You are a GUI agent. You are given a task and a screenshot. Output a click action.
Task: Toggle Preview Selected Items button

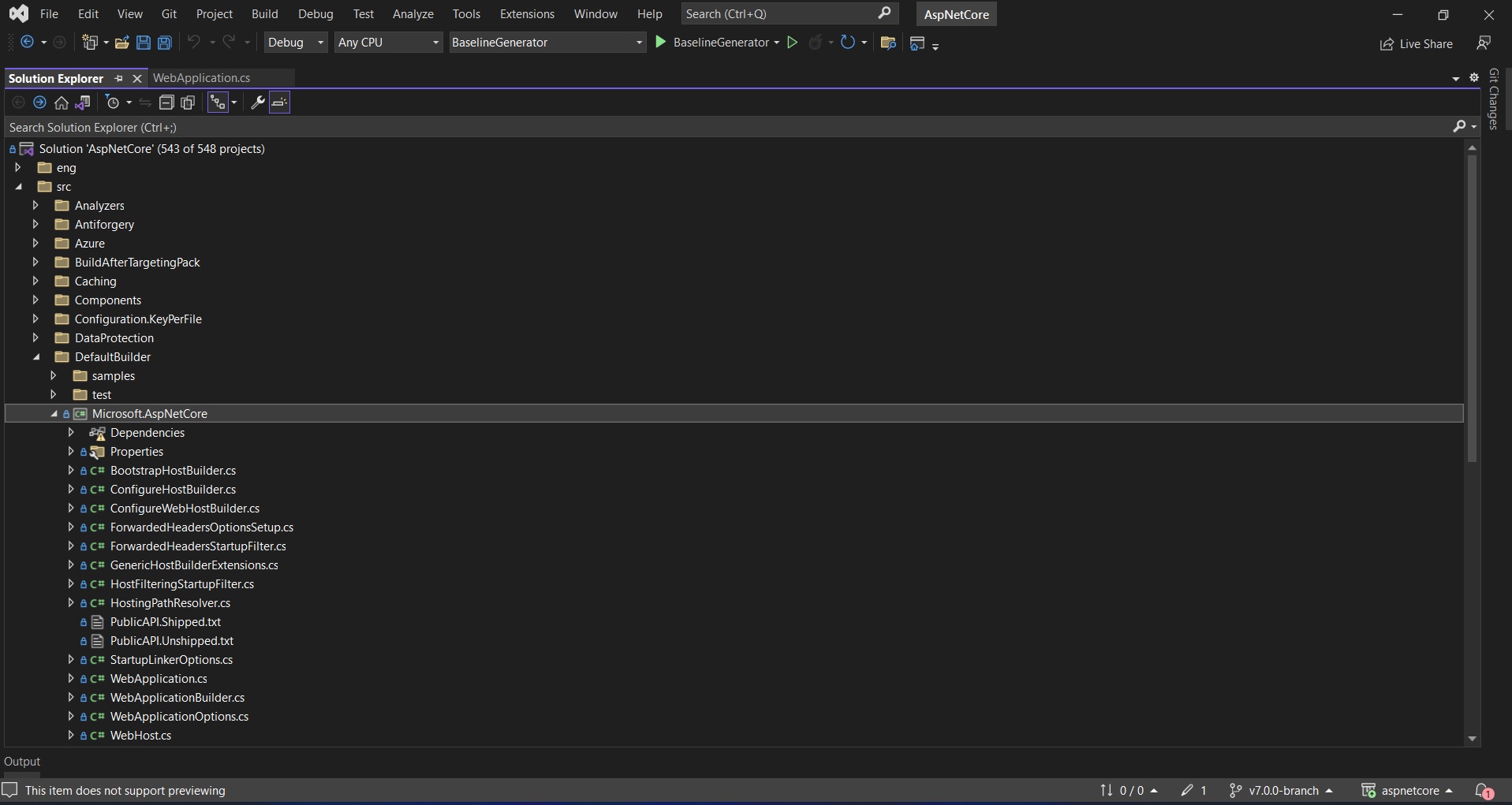(x=280, y=102)
